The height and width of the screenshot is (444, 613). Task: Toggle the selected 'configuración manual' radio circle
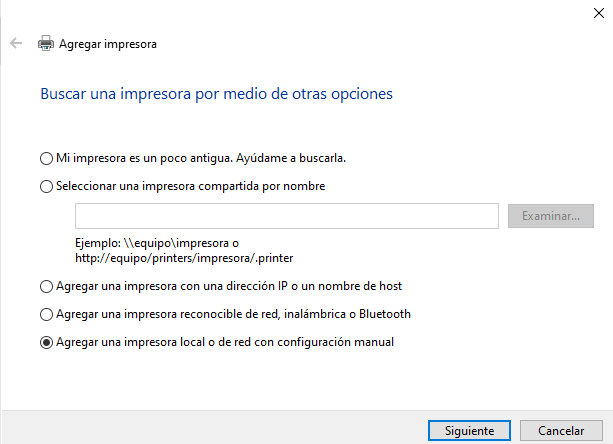pos(47,342)
